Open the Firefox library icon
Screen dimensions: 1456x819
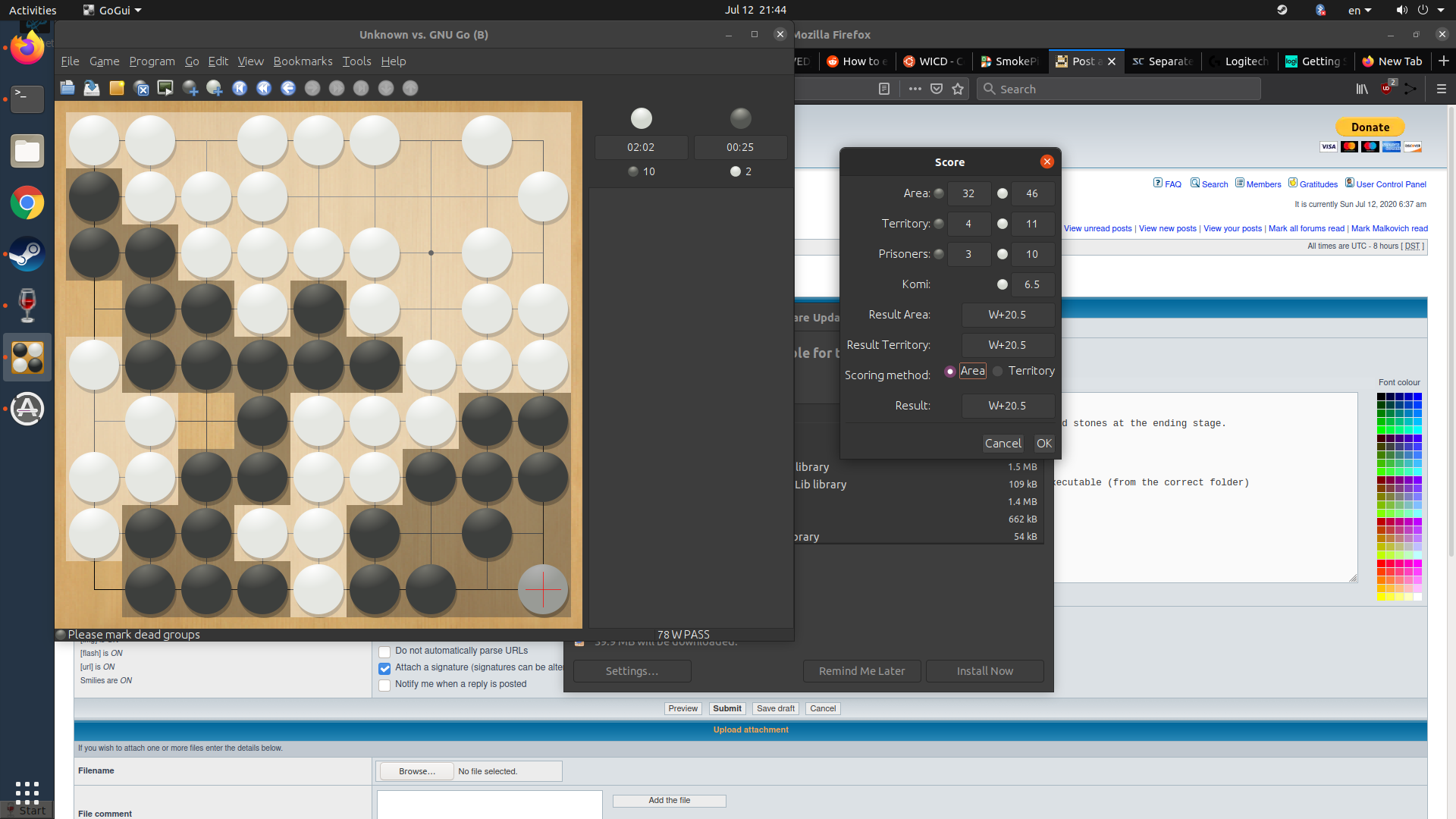[1362, 89]
